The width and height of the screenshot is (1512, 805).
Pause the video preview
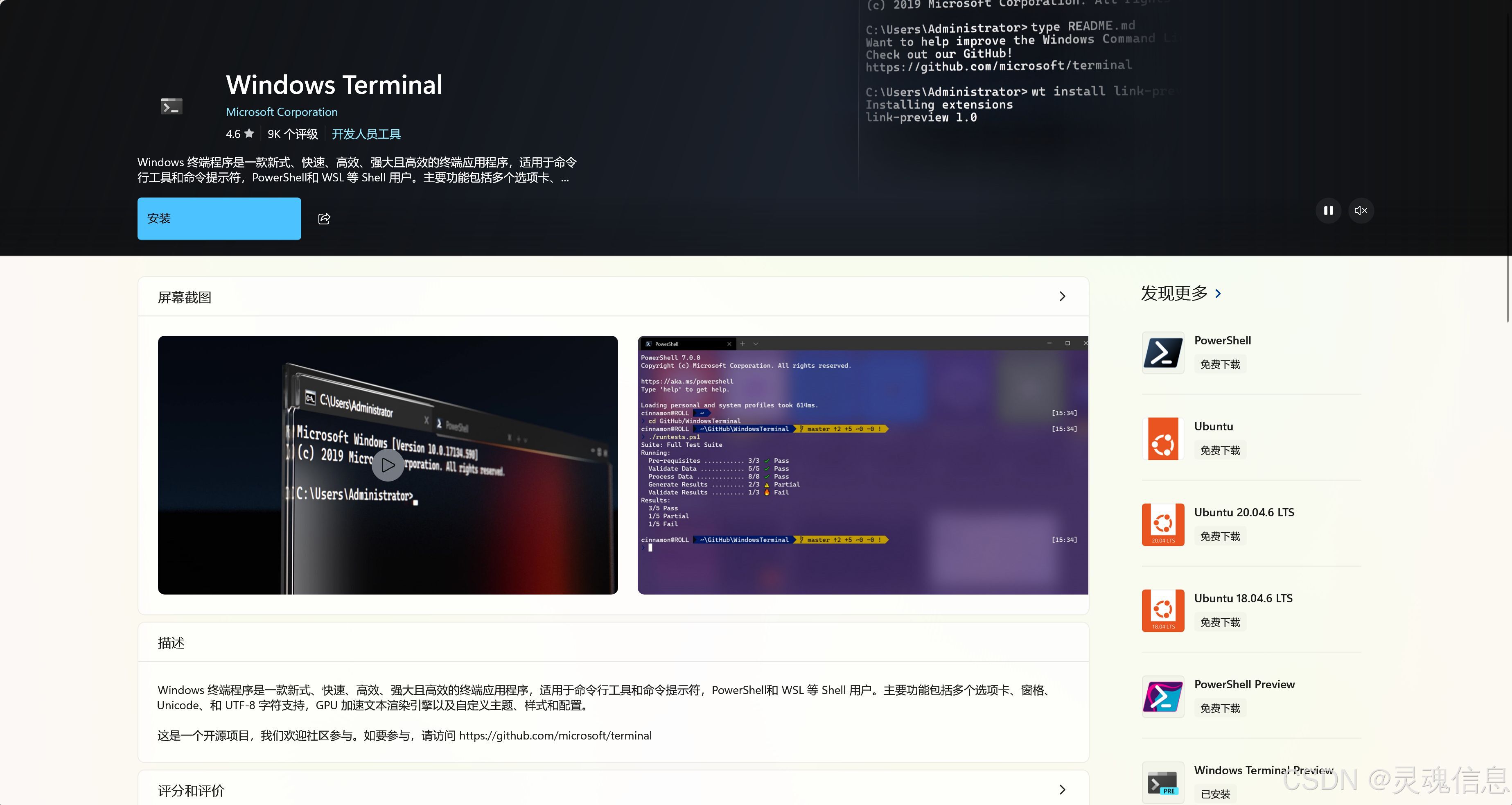[1328, 210]
